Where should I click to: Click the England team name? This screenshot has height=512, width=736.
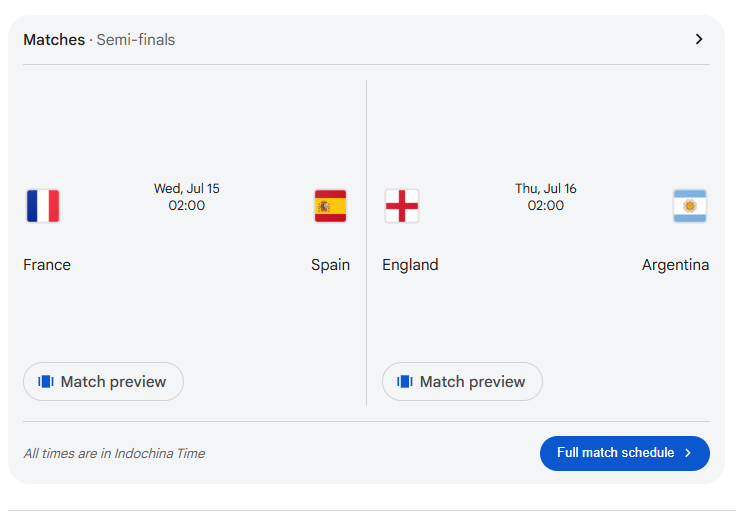(410, 265)
